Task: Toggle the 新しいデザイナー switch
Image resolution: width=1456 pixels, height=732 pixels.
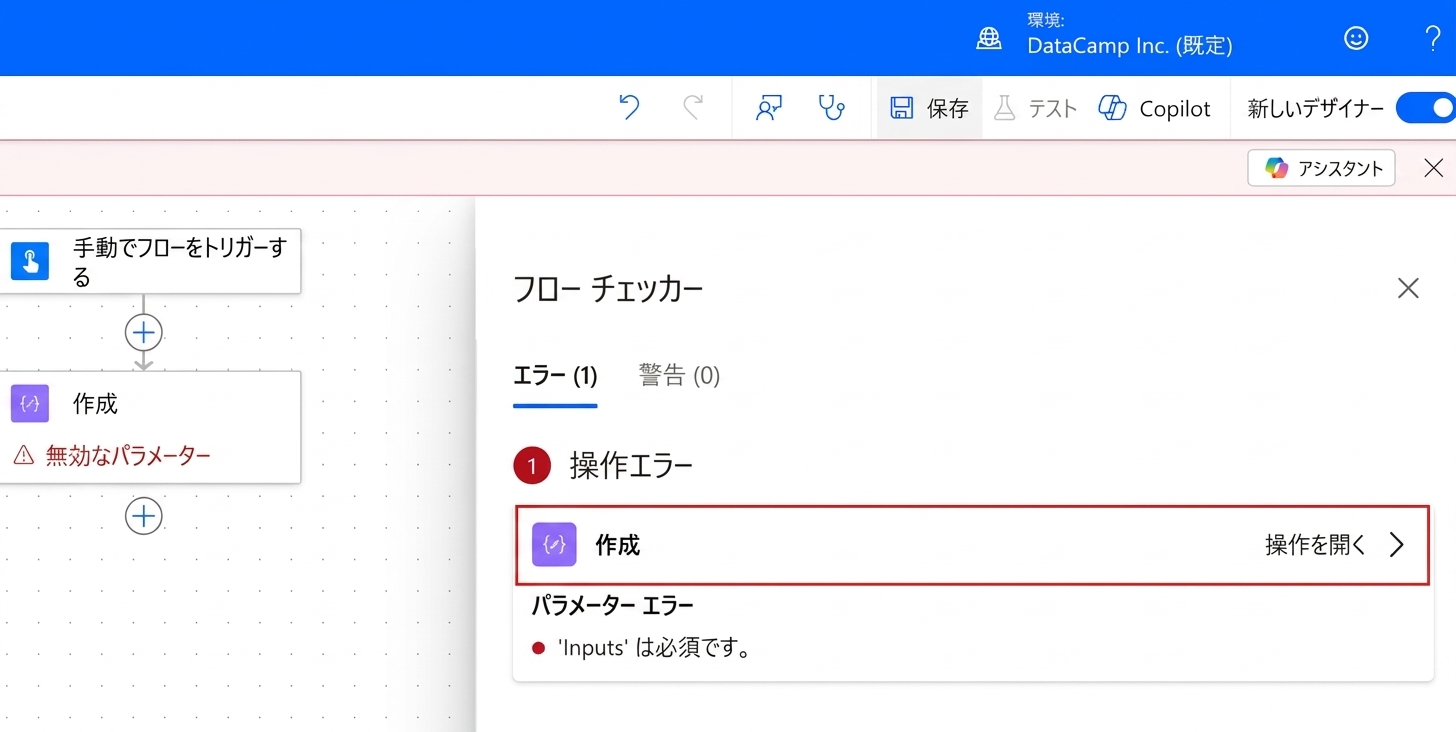Action: click(1425, 108)
